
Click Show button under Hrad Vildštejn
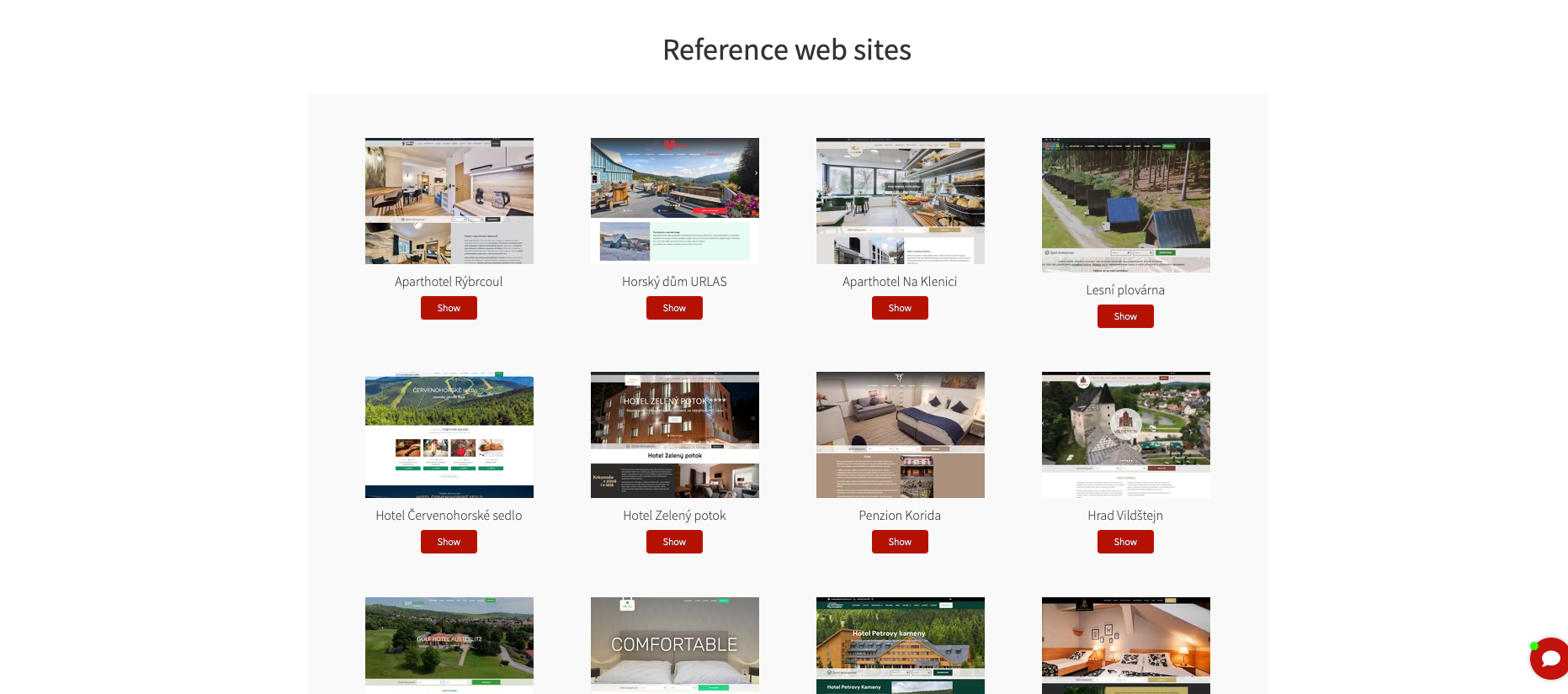pyautogui.click(x=1125, y=542)
